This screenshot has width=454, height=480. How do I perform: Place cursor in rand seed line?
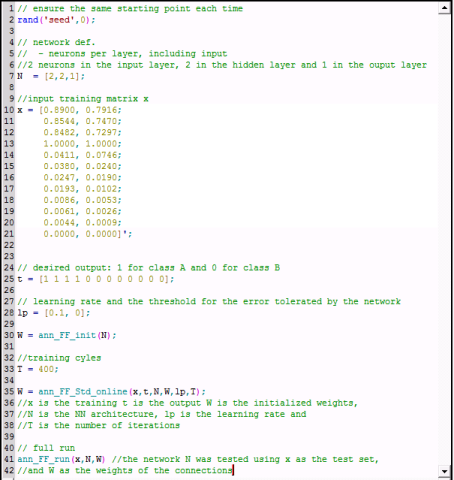click(56, 20)
